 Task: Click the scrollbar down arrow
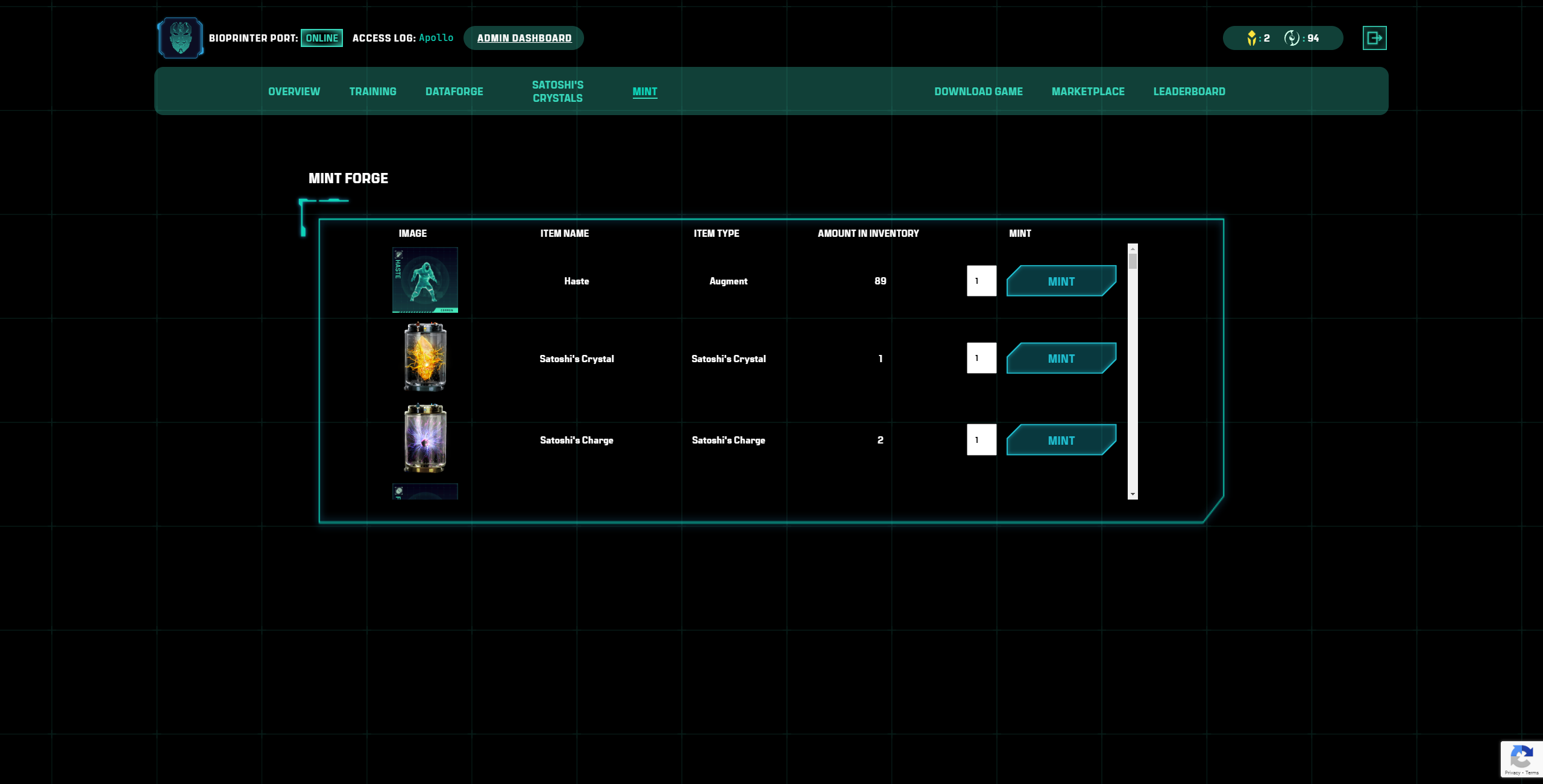[x=1133, y=494]
